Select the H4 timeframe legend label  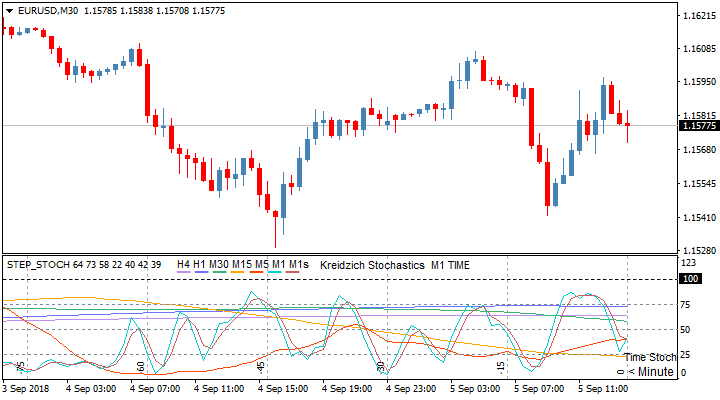pos(183,265)
